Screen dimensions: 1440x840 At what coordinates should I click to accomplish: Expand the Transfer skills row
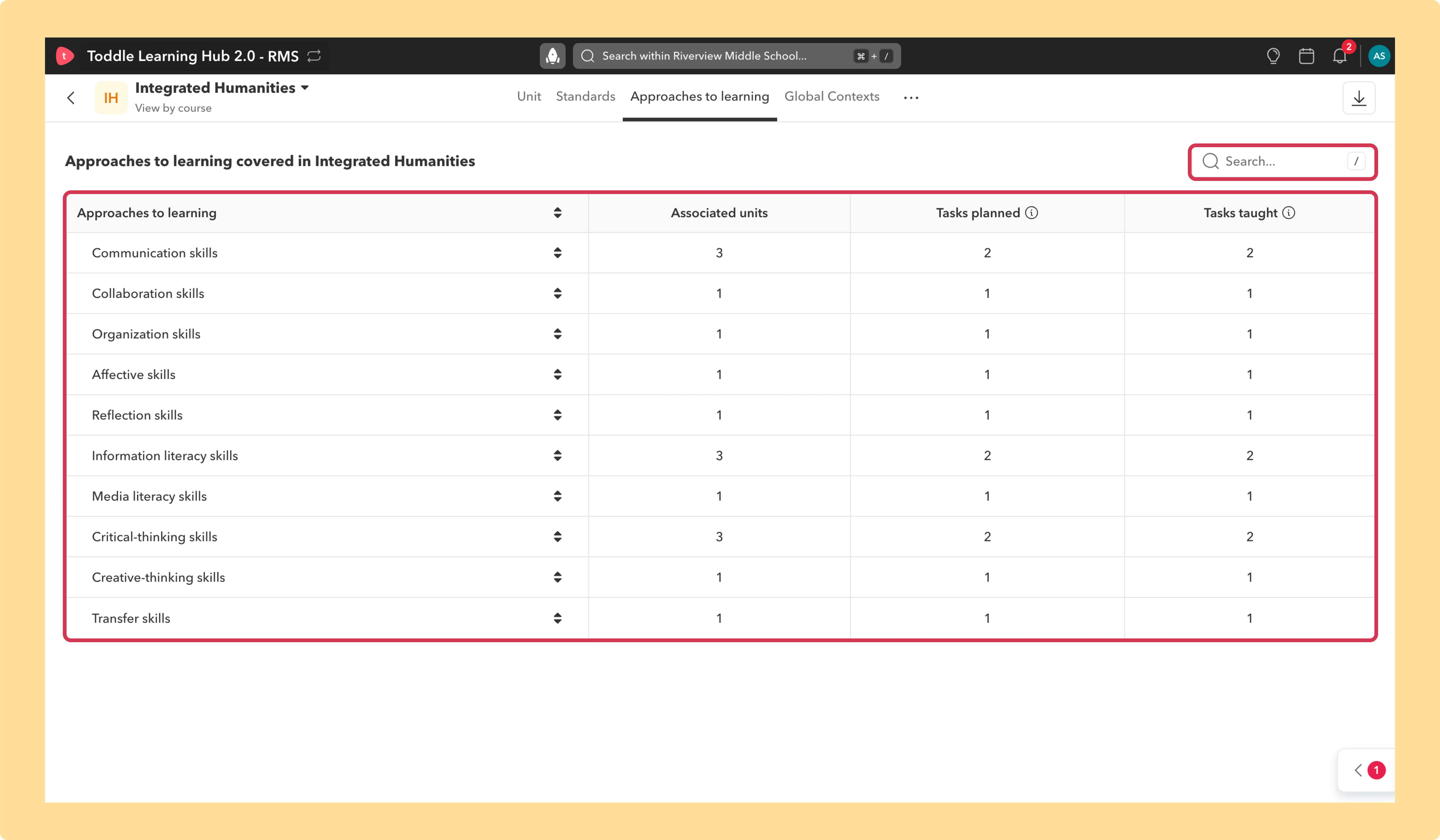pyautogui.click(x=557, y=618)
